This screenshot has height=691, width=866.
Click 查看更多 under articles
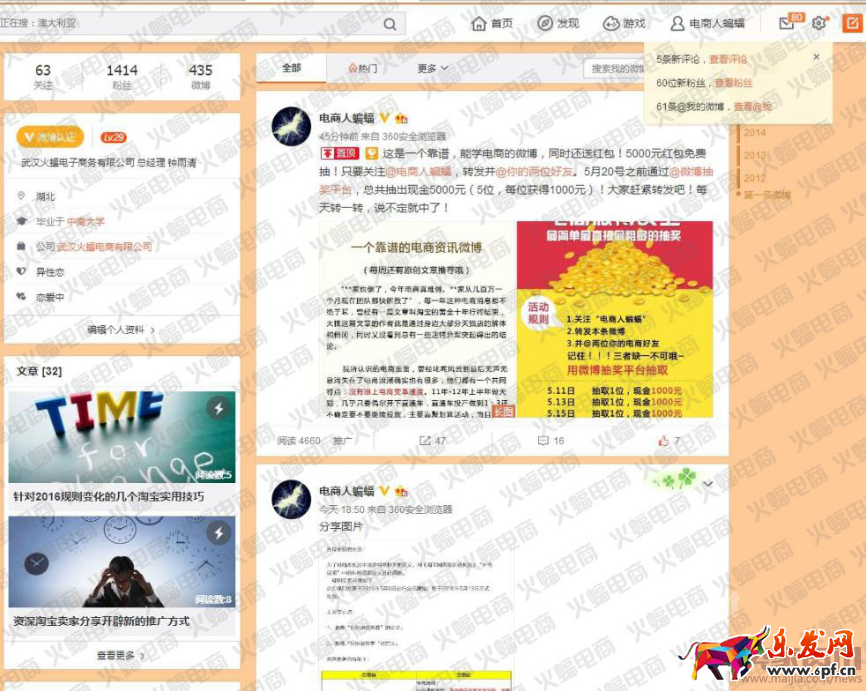click(x=121, y=656)
